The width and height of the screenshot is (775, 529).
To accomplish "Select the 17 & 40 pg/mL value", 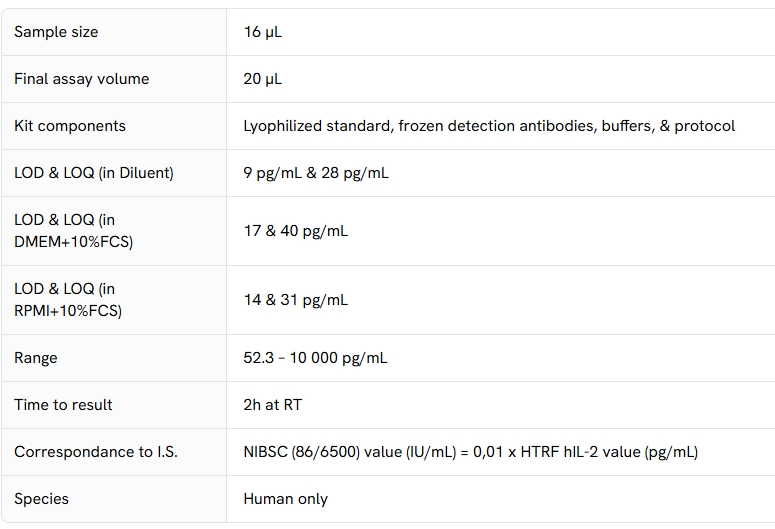I will (296, 231).
